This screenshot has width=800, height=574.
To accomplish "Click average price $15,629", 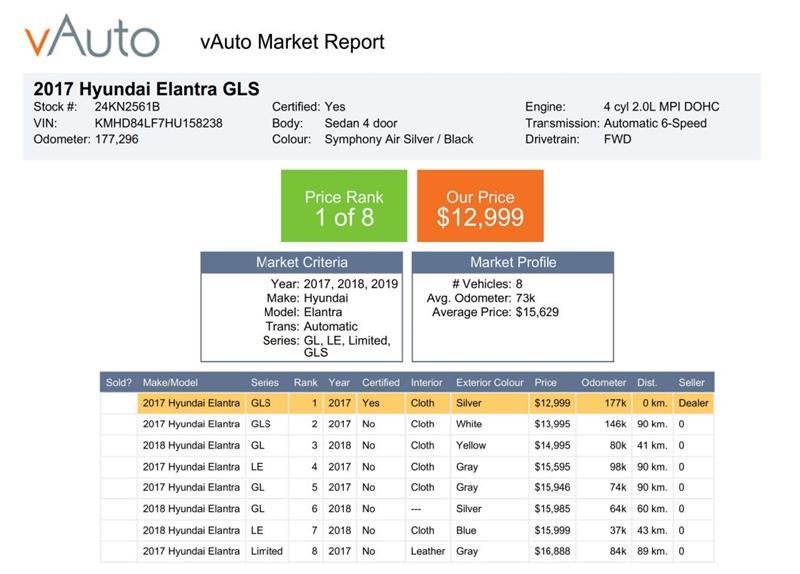I will pos(537,312).
